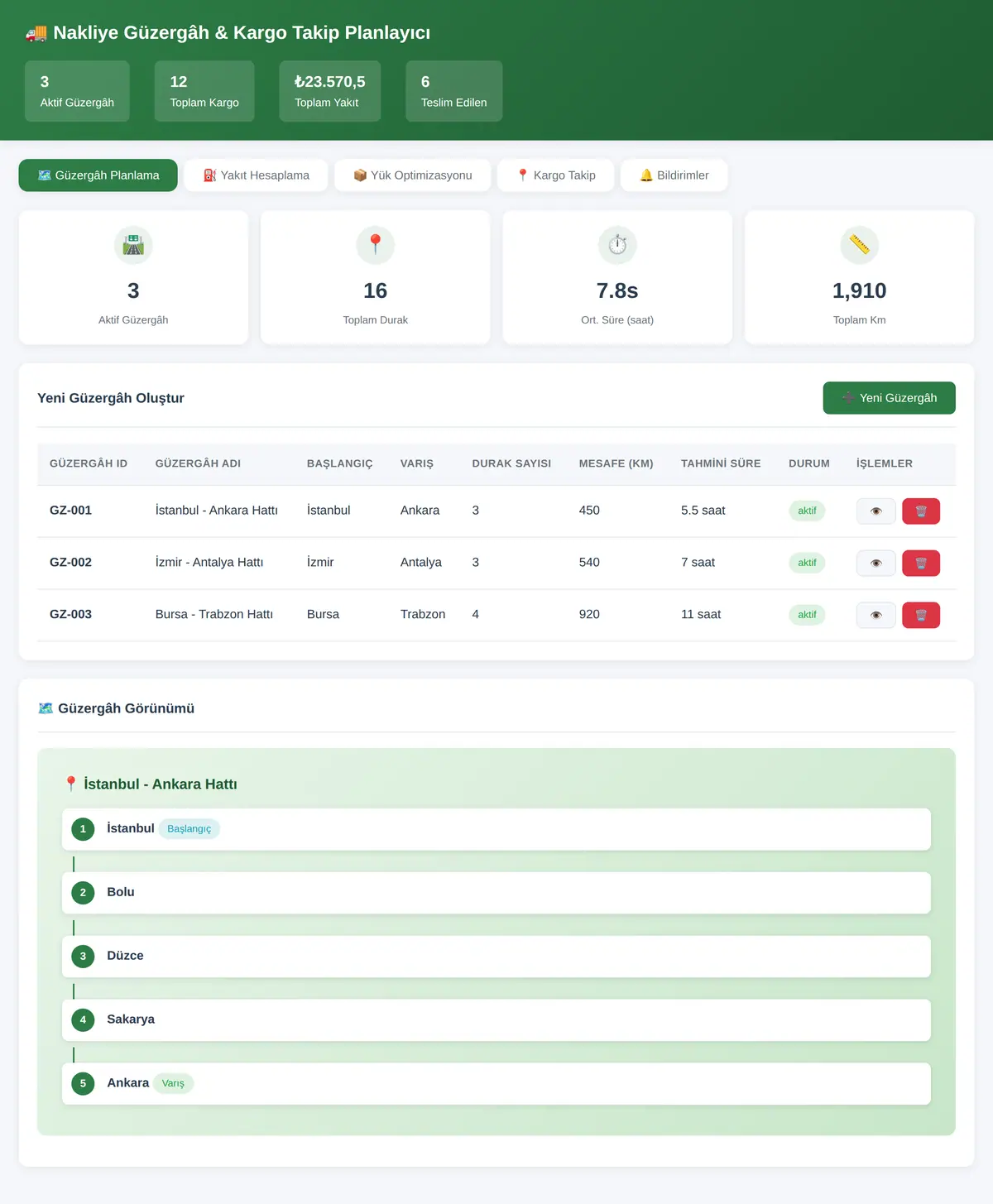This screenshot has width=993, height=1204.
Task: View route GZ-001 with eye button
Action: click(x=876, y=511)
